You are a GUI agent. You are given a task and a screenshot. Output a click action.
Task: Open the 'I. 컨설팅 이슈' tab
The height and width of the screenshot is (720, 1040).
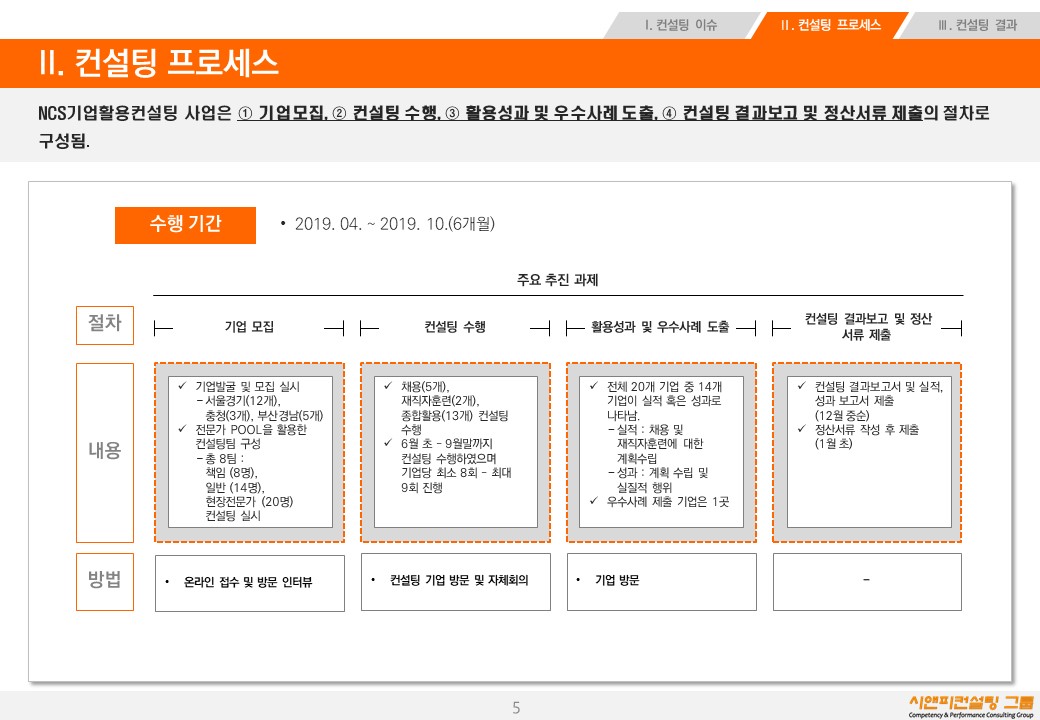point(681,25)
